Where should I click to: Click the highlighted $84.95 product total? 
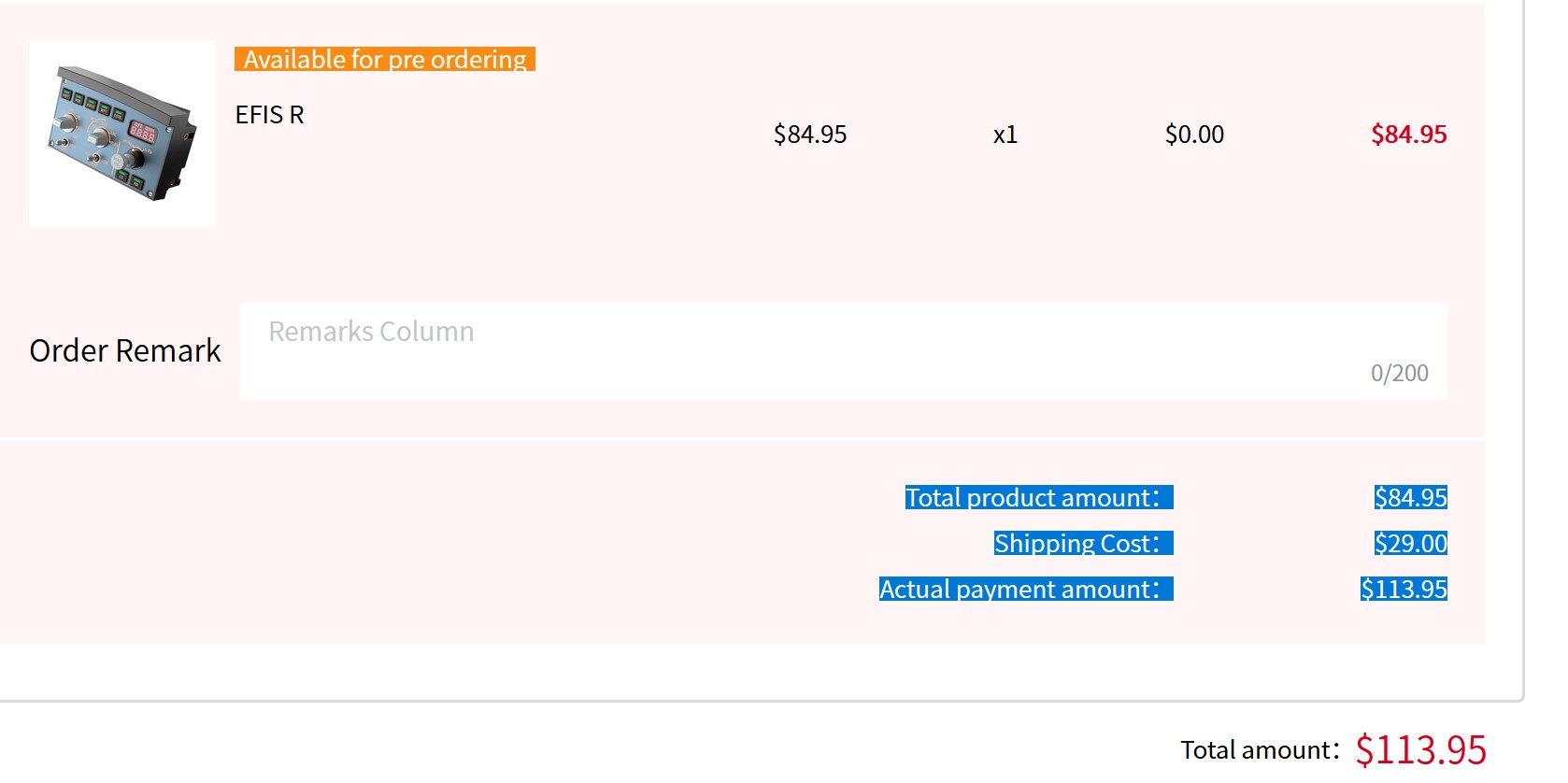click(1411, 497)
